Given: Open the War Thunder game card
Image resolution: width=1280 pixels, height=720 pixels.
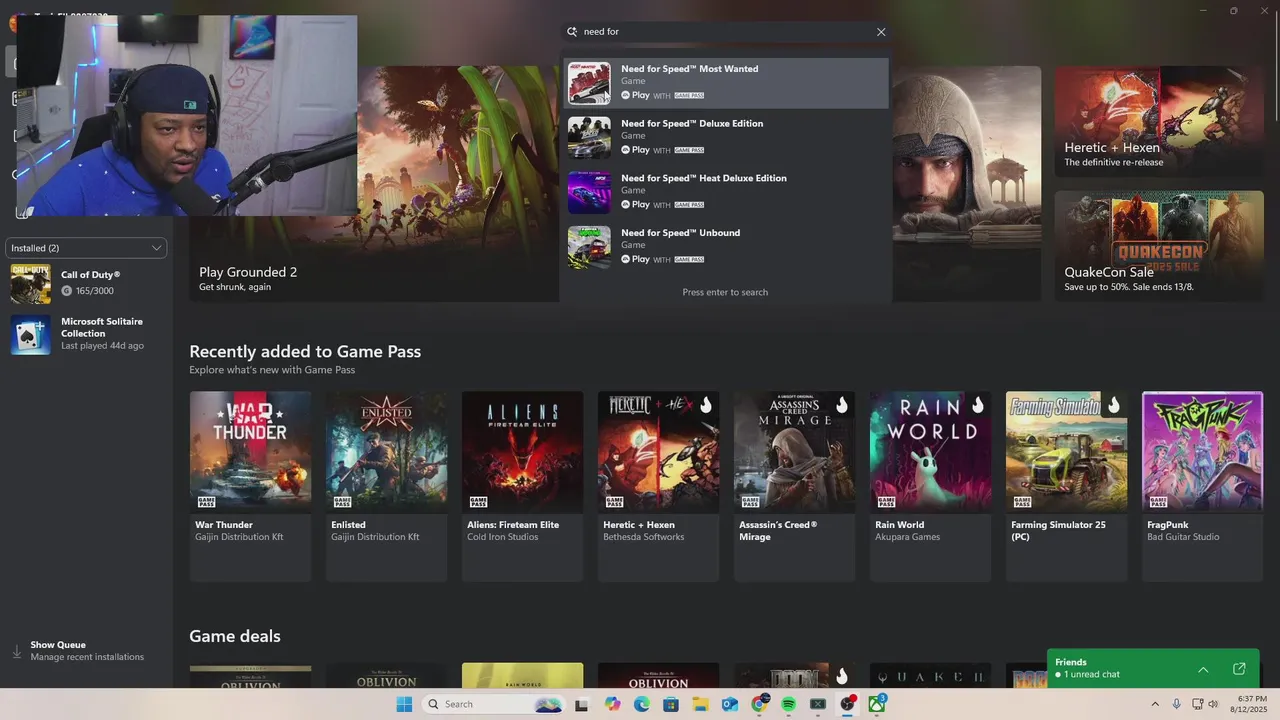Looking at the screenshot, I should 250,486.
